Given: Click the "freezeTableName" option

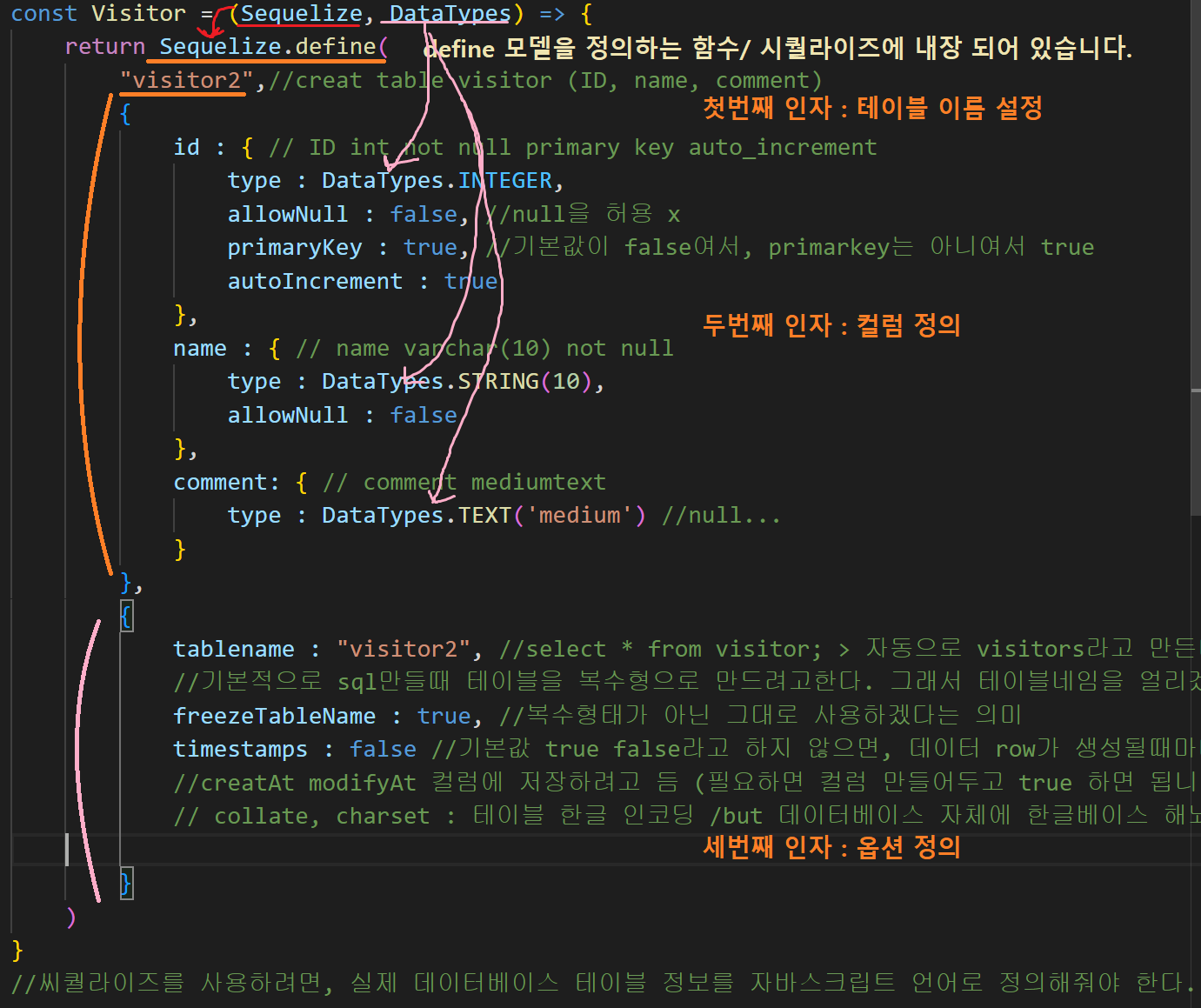Looking at the screenshot, I should (275, 716).
